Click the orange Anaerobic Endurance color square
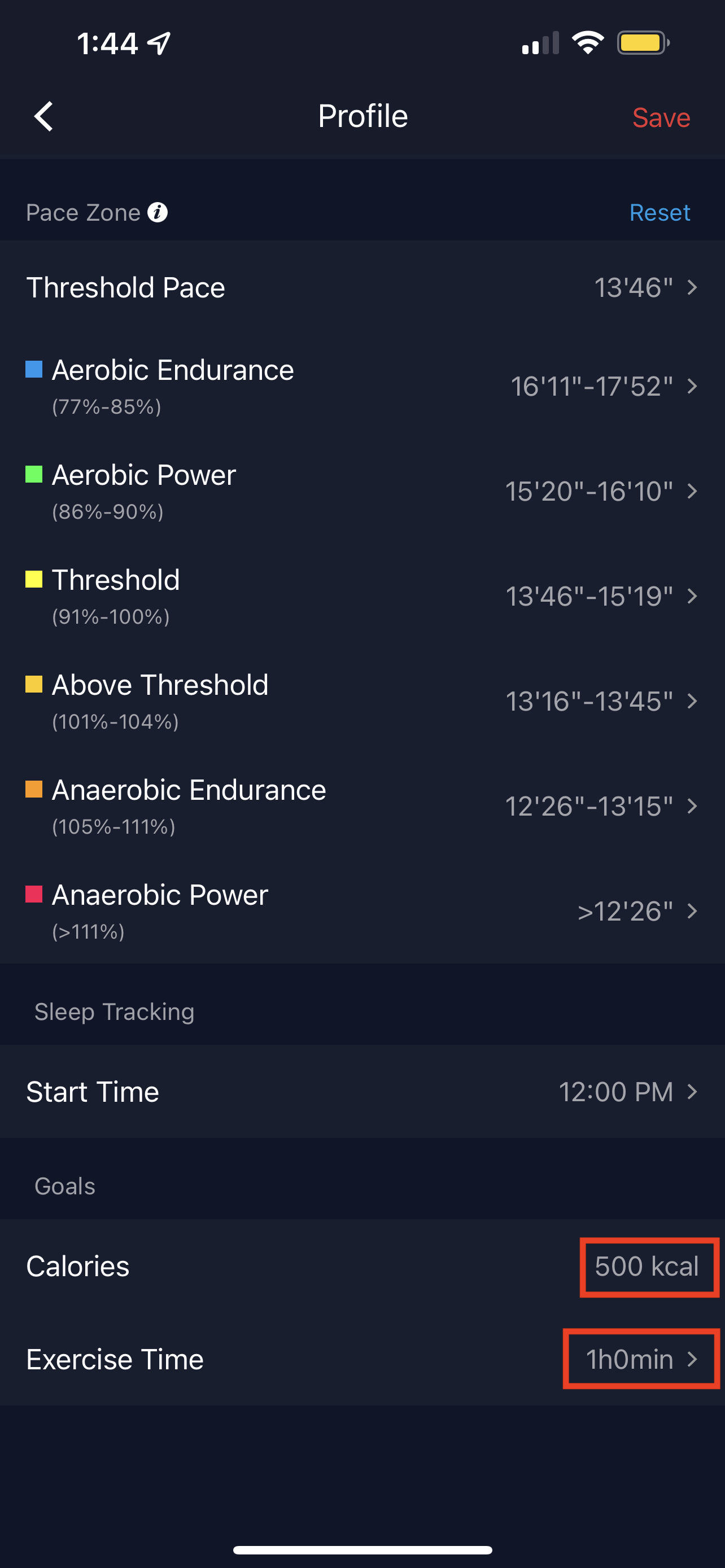The height and width of the screenshot is (1568, 725). [34, 790]
